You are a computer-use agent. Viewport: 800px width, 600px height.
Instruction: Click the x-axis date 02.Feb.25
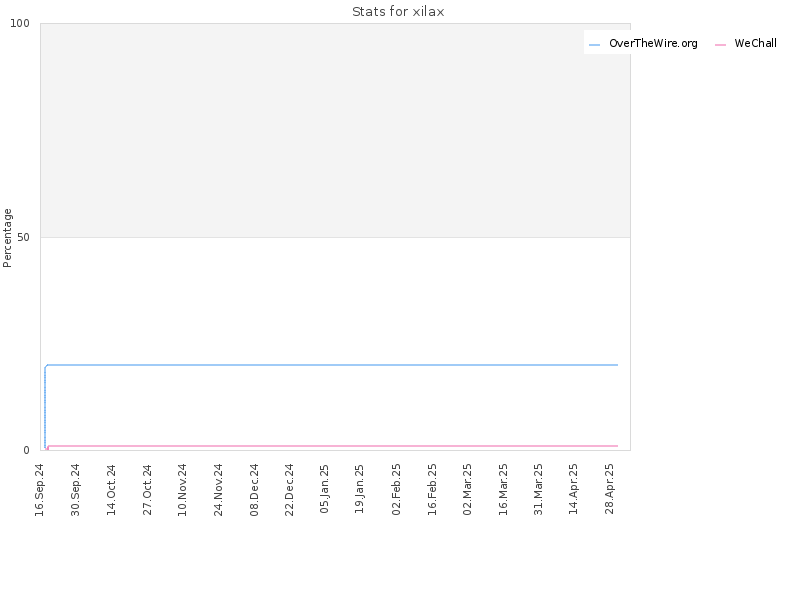click(x=396, y=489)
